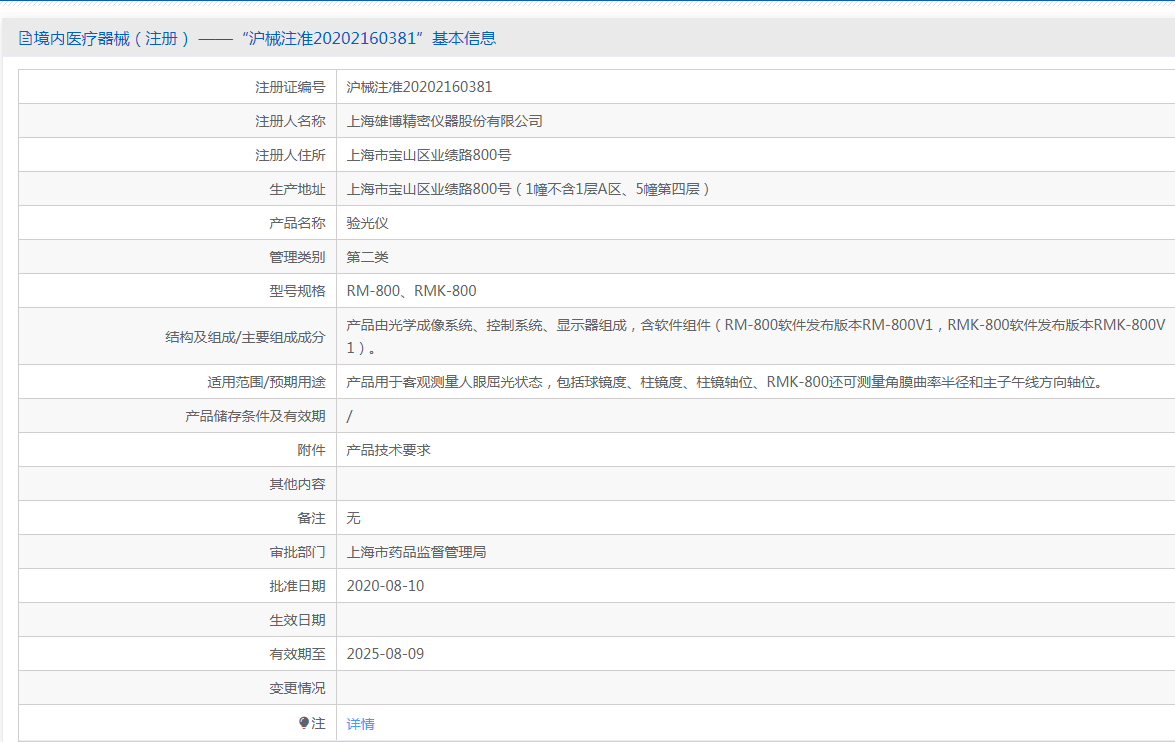The height and width of the screenshot is (742, 1175).
Task: Click product name value 验光仪
Action: pos(367,223)
